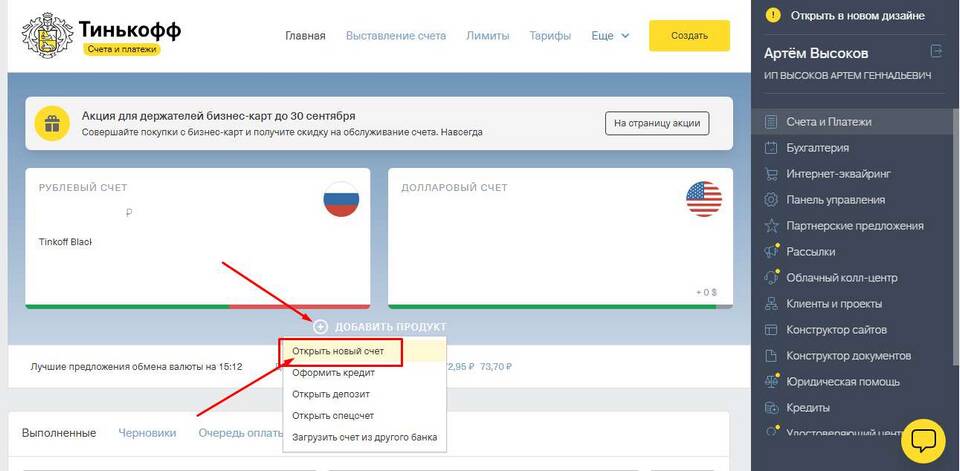Click the yellow Создать button

tap(689, 36)
